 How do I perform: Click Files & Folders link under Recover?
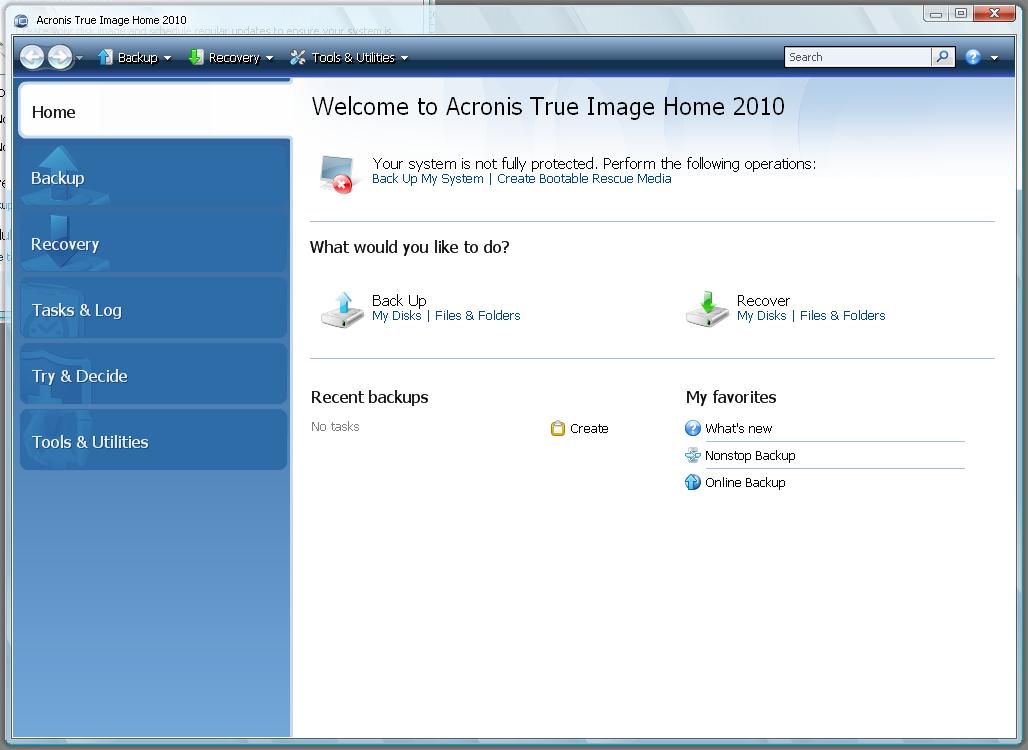tap(842, 315)
